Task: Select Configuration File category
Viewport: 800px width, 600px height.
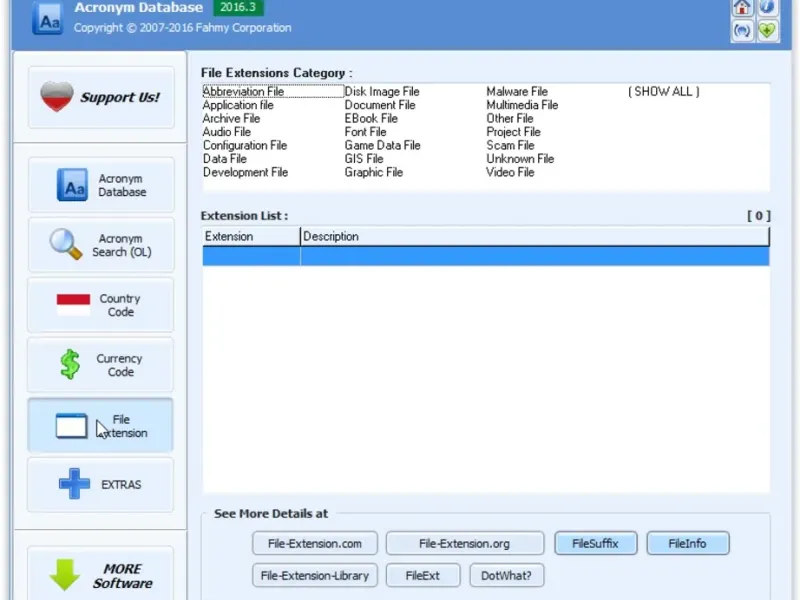Action: point(245,145)
